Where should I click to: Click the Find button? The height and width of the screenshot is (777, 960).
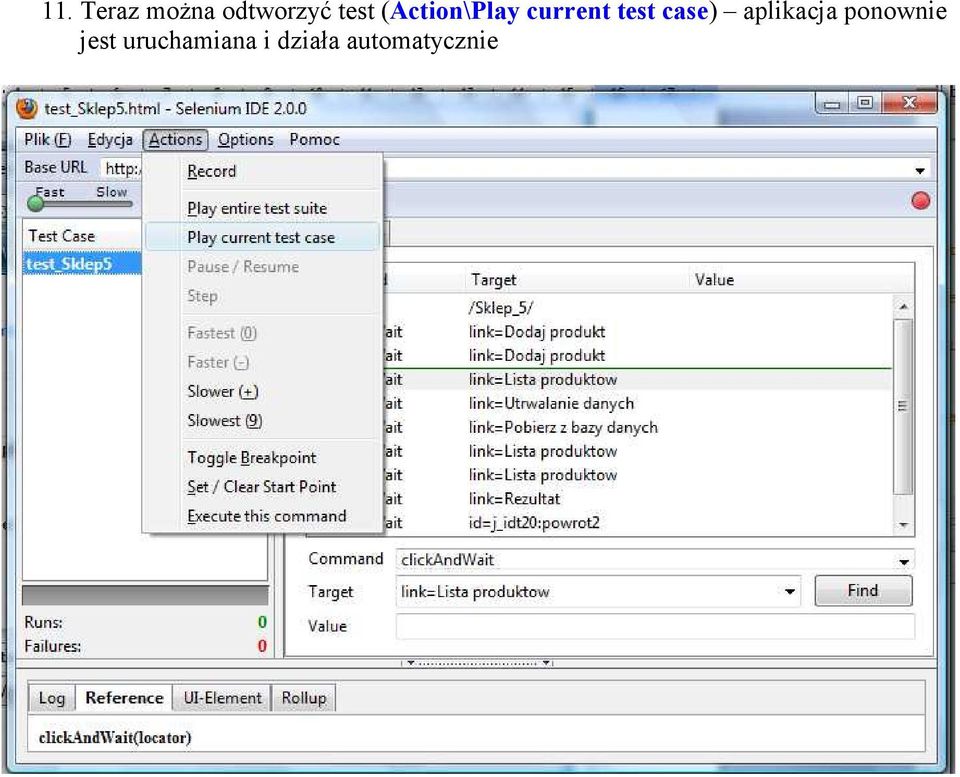tap(863, 591)
